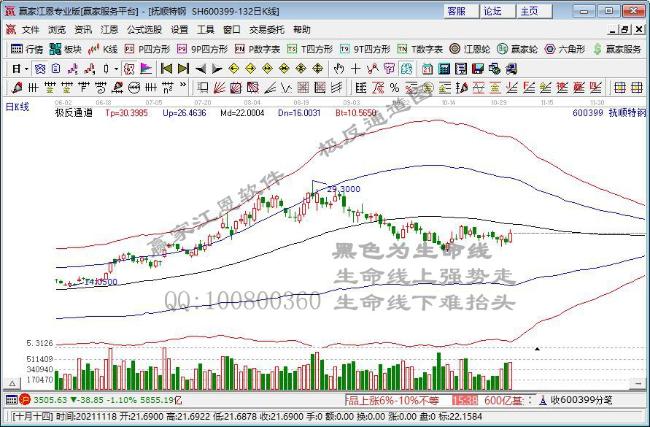Click the 600399 stock code label
650x427 pixels.
click(x=587, y=112)
